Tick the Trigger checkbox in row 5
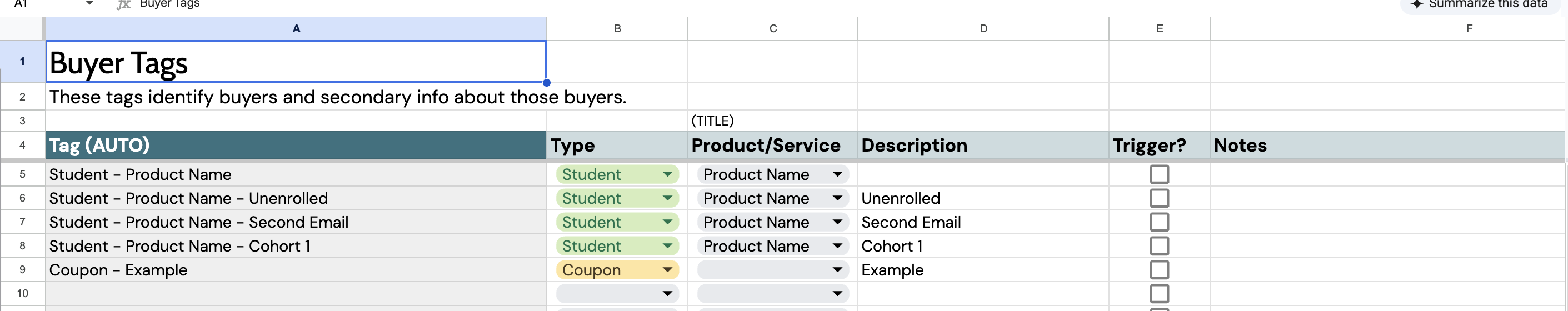 point(1159,174)
